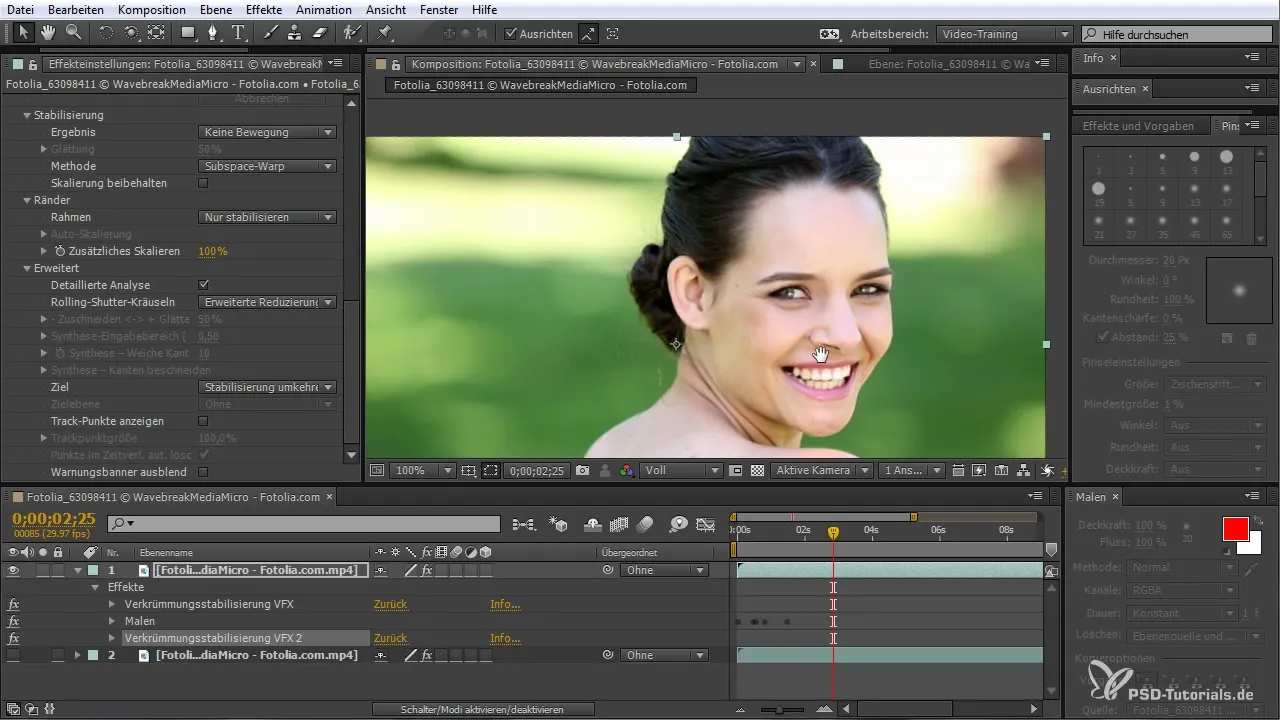
Task: Select the Pen tool
Action: 213,33
